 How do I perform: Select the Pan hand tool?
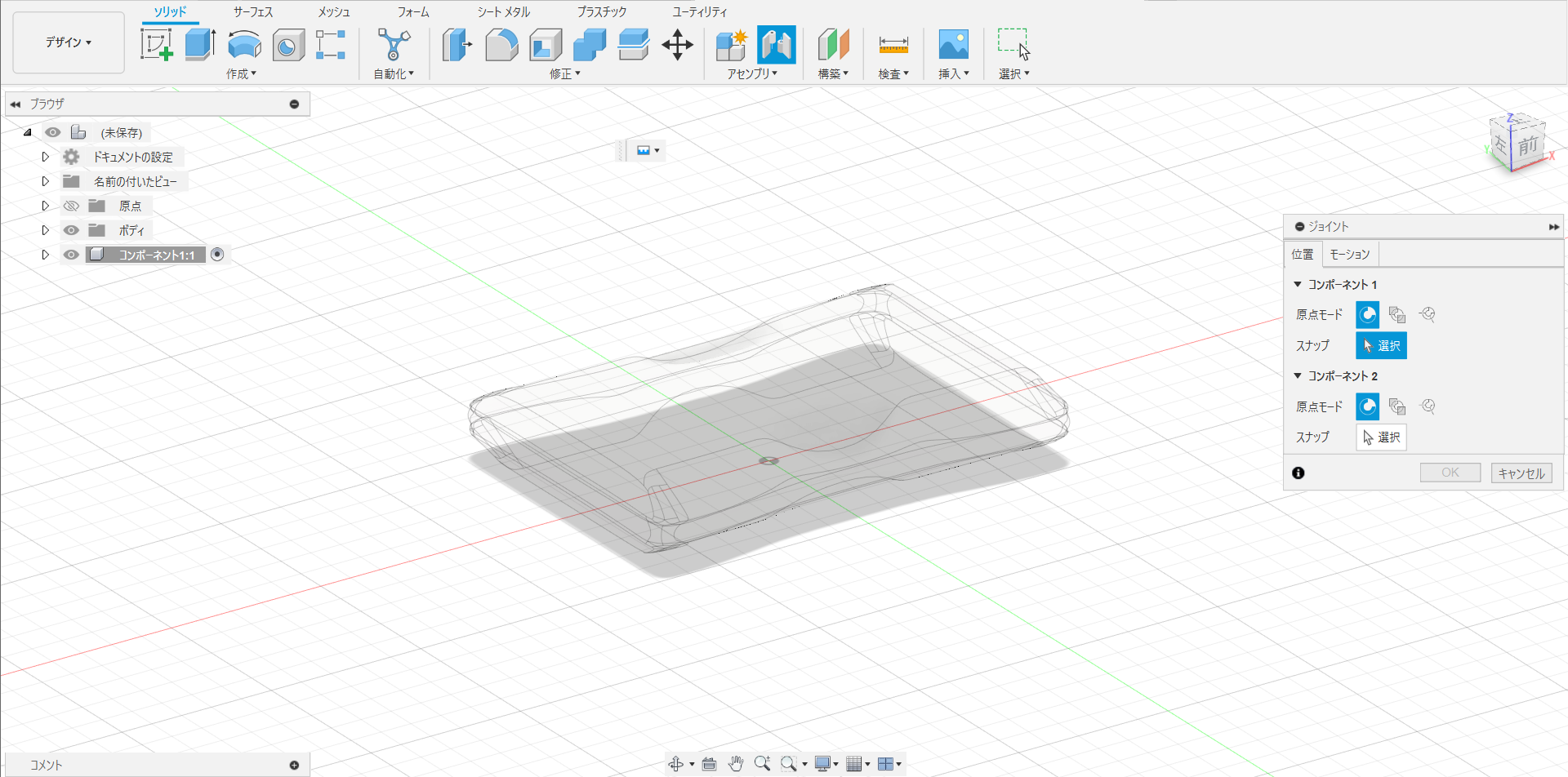click(x=735, y=764)
